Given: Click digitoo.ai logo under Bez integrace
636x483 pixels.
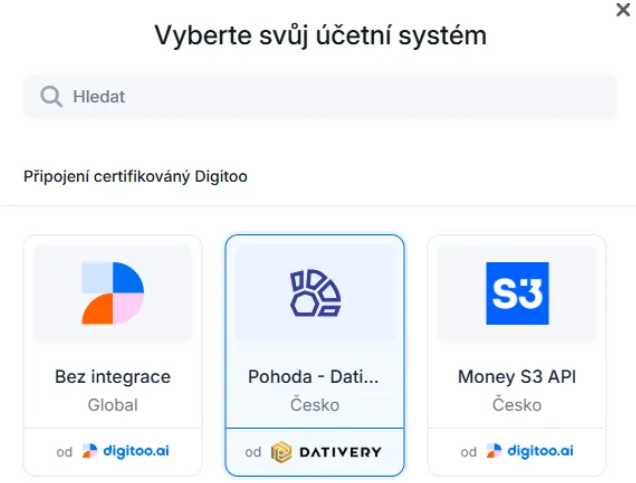Looking at the screenshot, I should [x=125, y=451].
